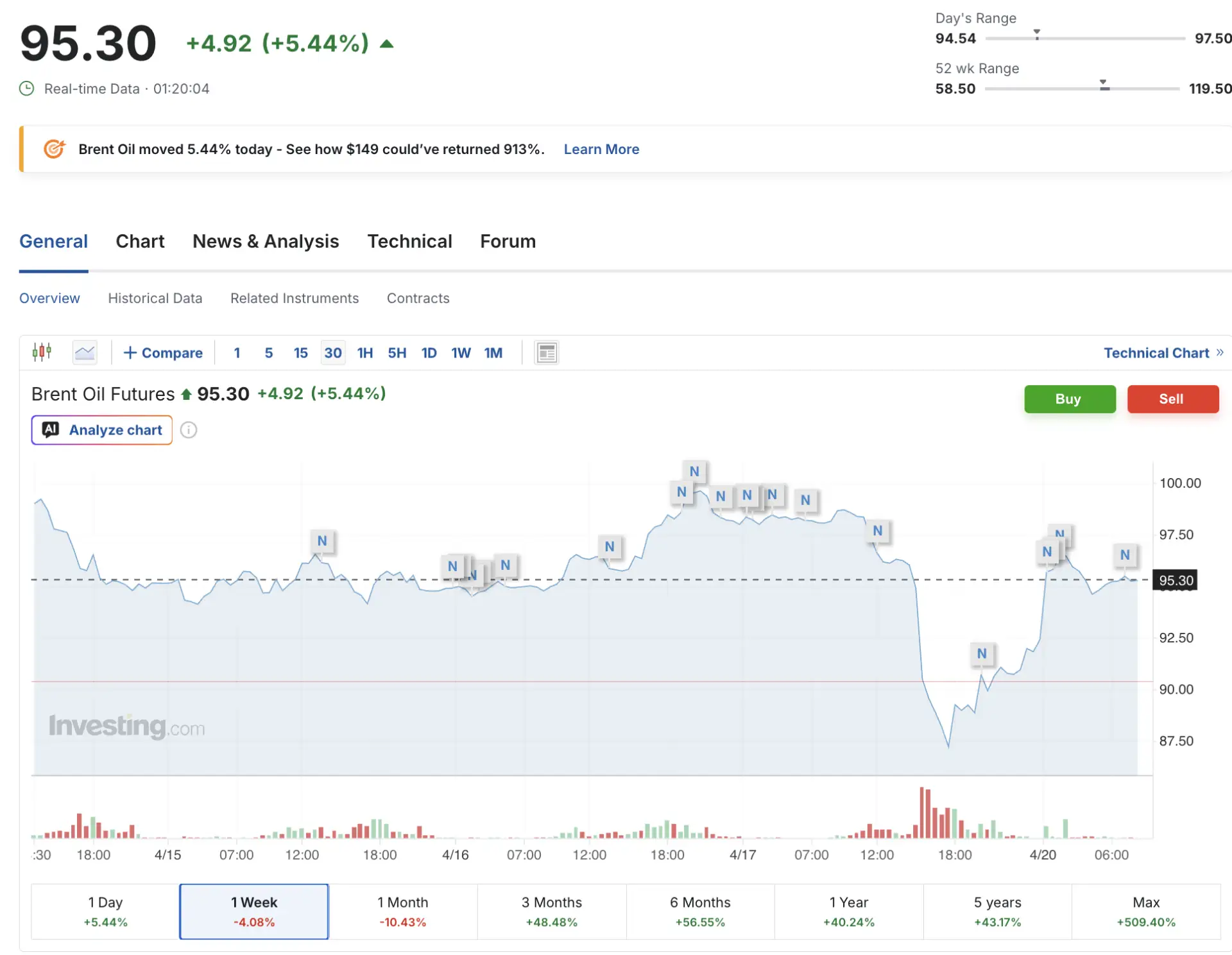Switch to Historical Data subtab
Image resolution: width=1232 pixels, height=955 pixels.
pyautogui.click(x=155, y=298)
